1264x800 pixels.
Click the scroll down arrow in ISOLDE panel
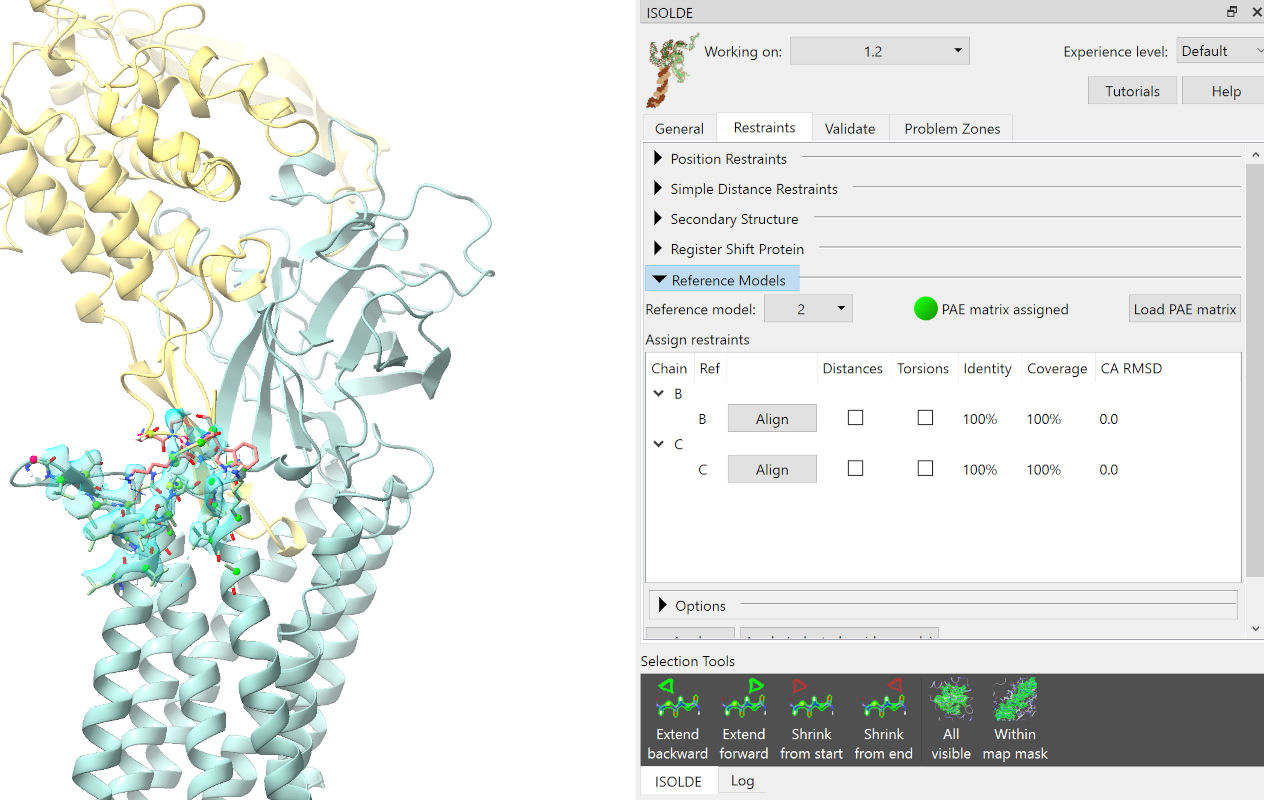click(x=1256, y=628)
